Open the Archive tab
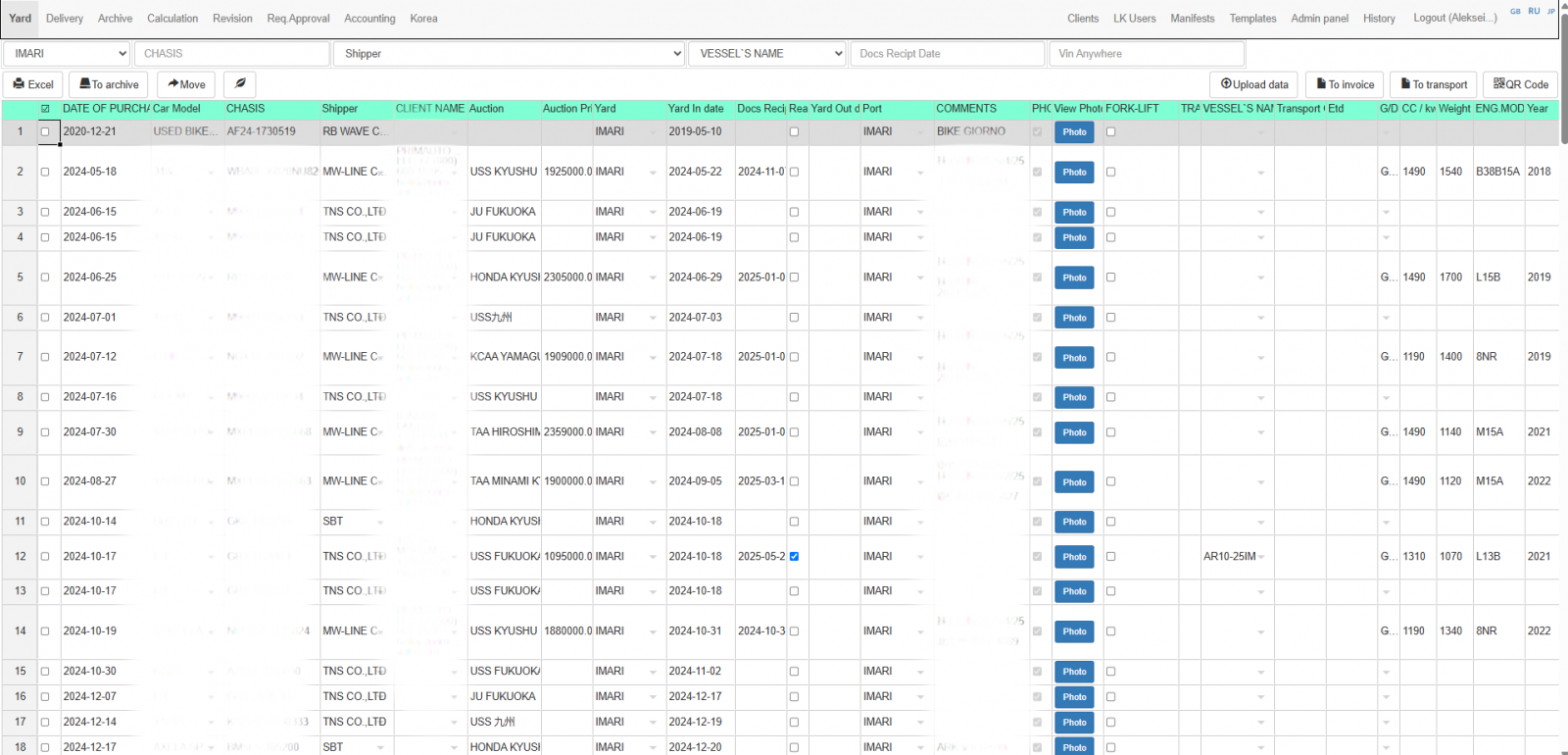The width and height of the screenshot is (1568, 755). click(x=115, y=19)
